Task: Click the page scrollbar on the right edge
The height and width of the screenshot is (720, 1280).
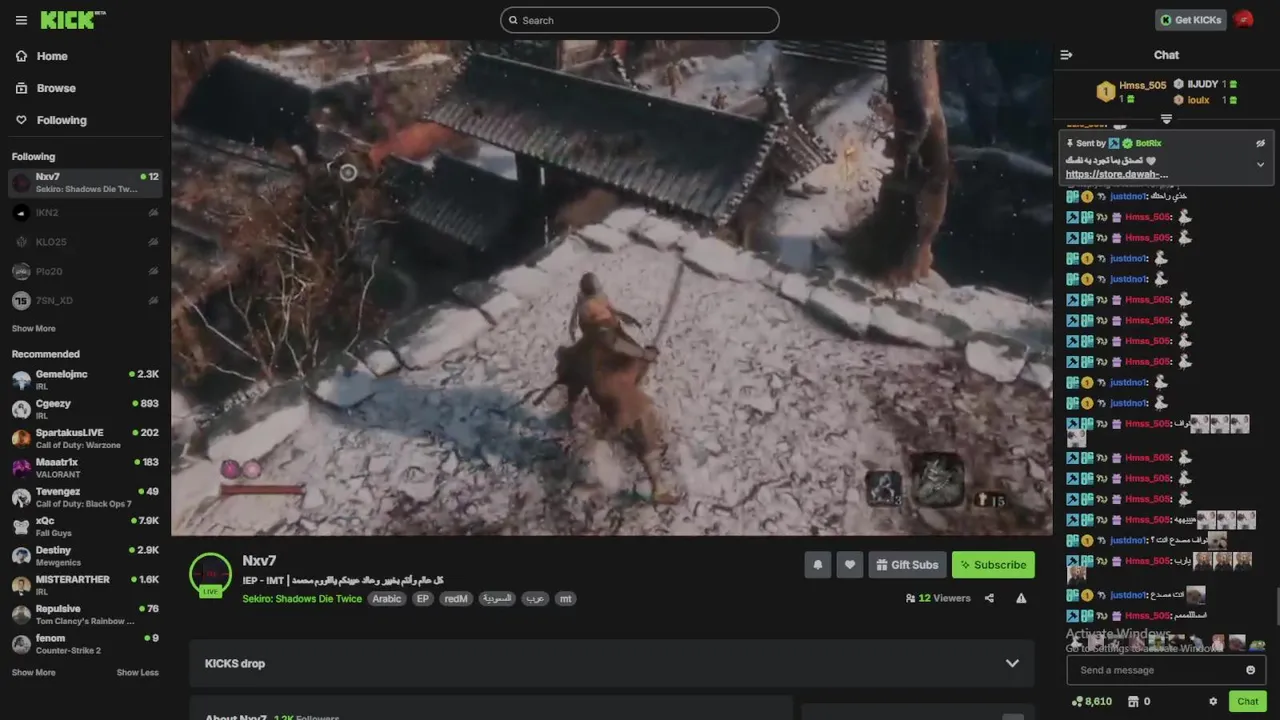Action: 1276,605
